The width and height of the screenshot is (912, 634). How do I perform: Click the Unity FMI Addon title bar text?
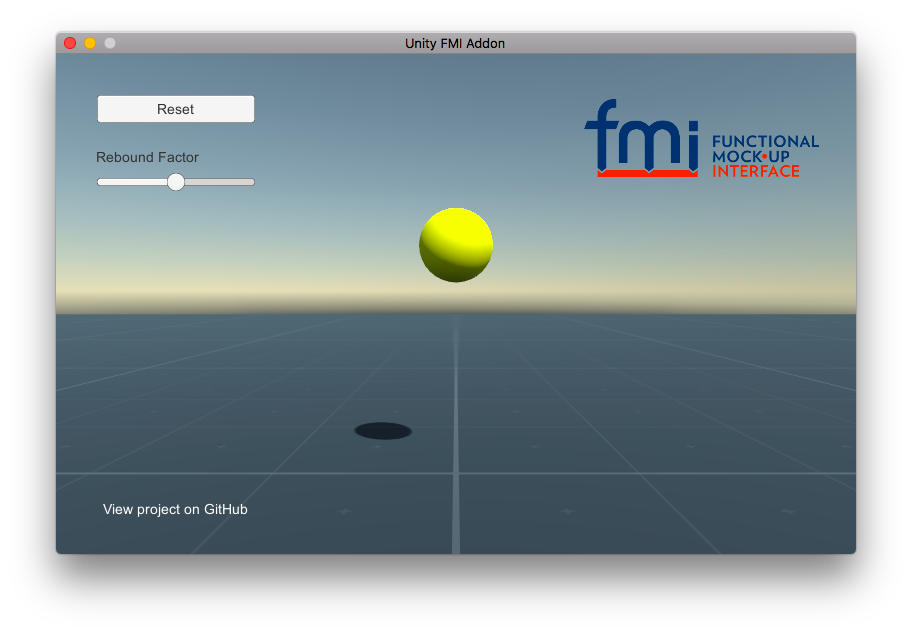455,43
